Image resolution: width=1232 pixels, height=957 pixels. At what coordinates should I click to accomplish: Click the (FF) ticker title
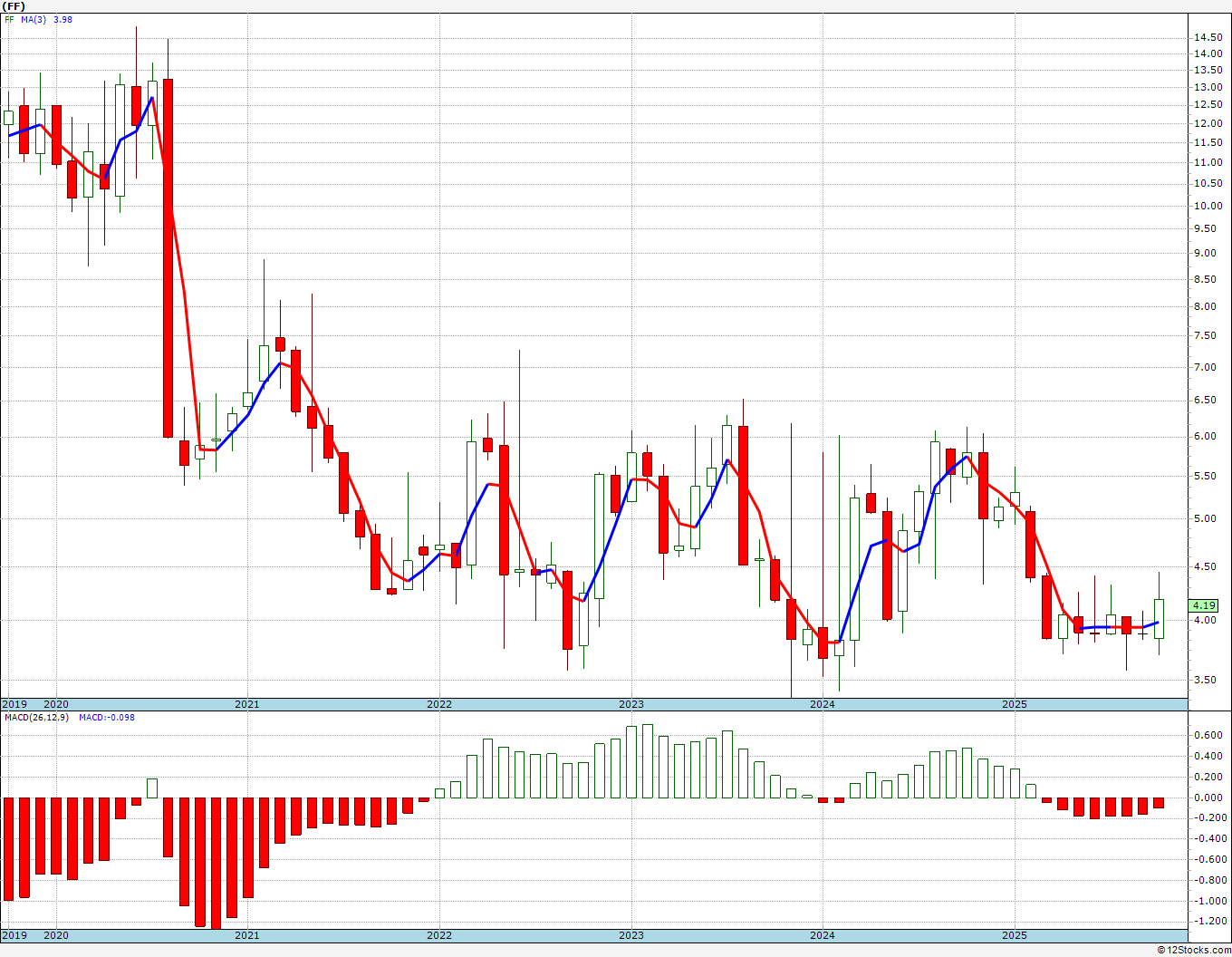pos(14,5)
